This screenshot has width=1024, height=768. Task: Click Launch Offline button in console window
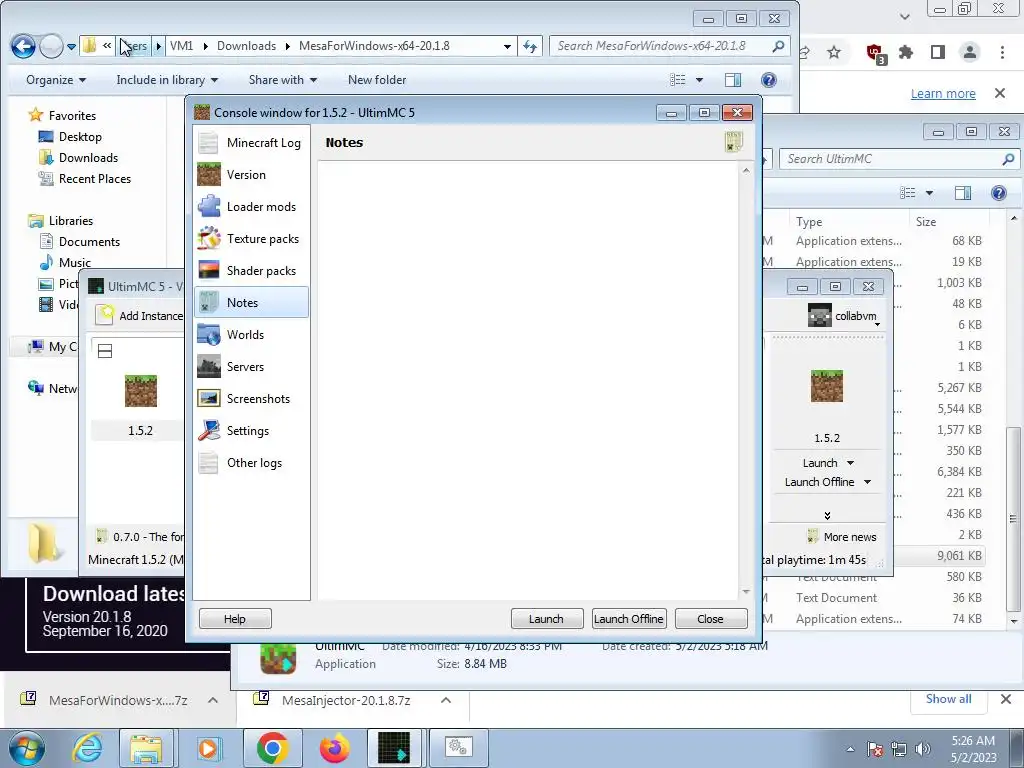[629, 618]
